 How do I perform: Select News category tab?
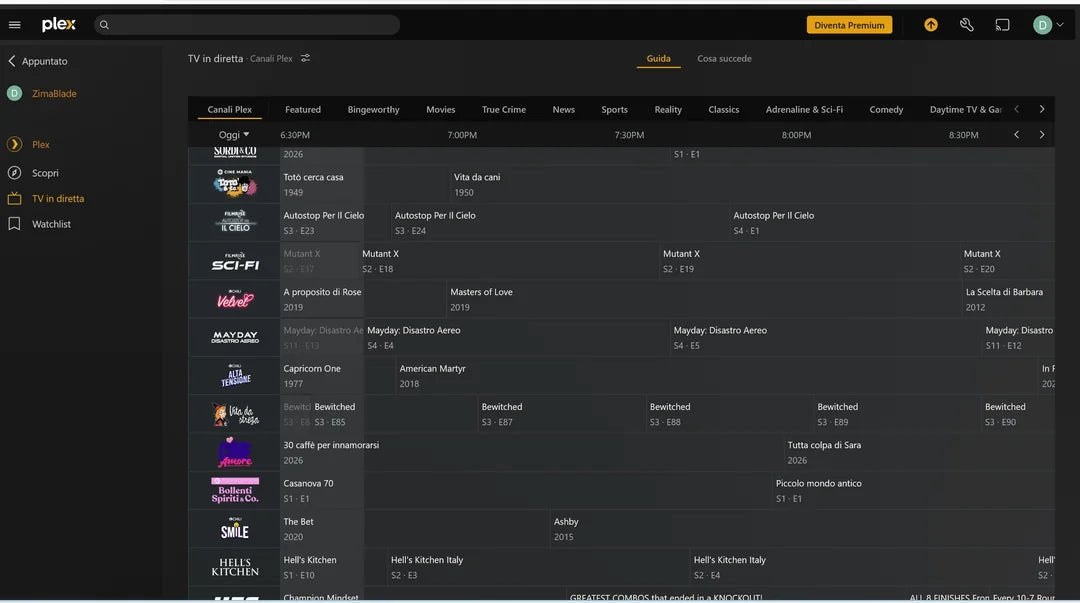563,110
